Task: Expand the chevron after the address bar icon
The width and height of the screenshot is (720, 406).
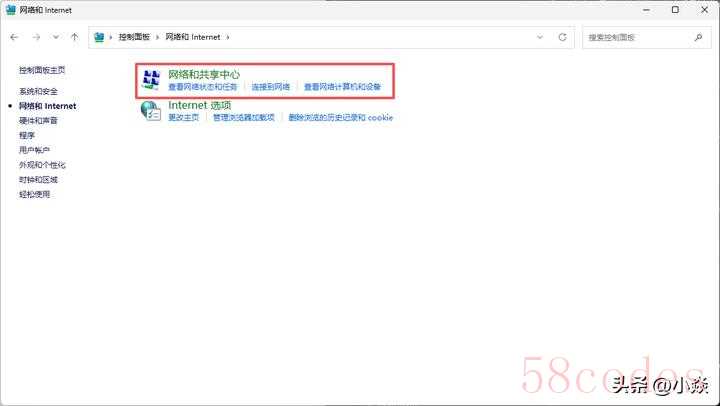Action: pyautogui.click(x=111, y=37)
